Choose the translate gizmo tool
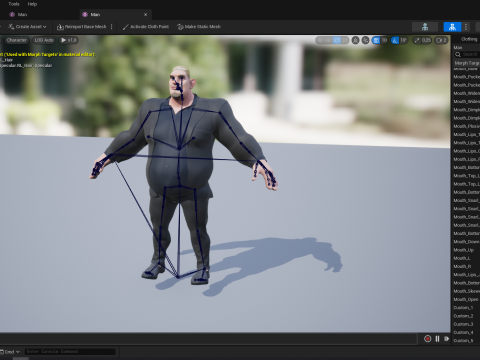480x360 pixels. (329, 40)
